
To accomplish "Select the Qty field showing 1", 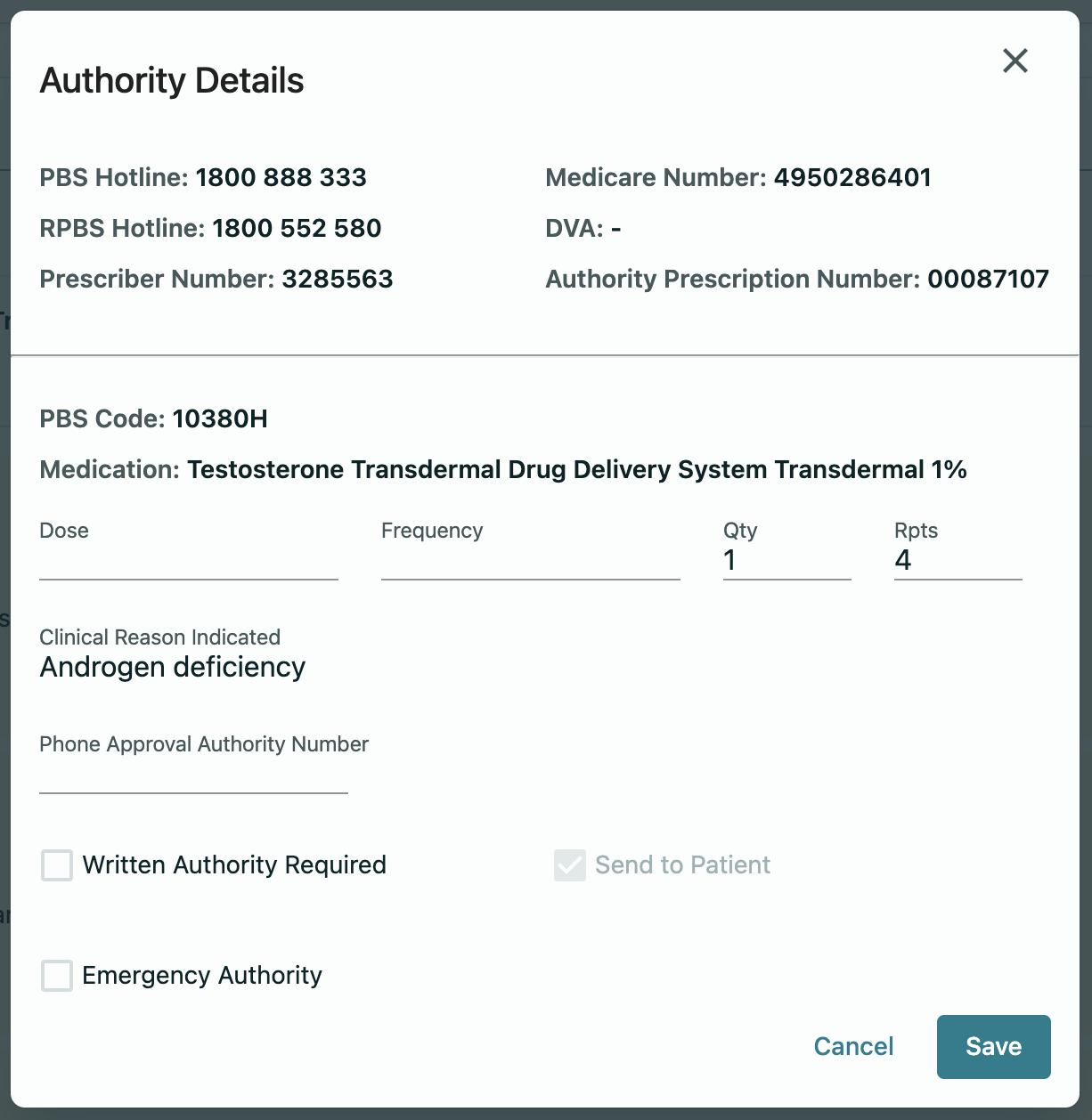I will point(786,561).
